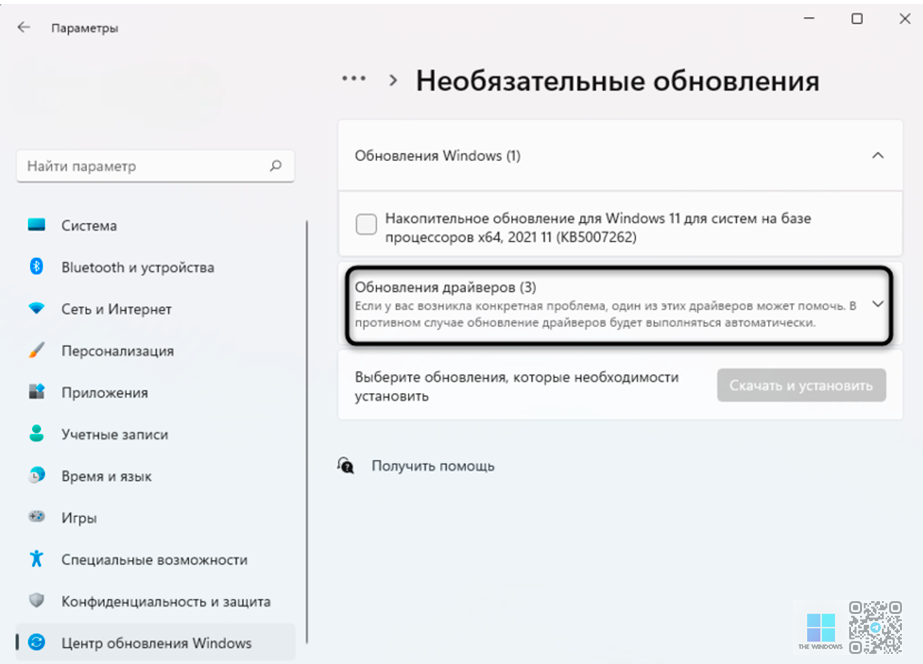The height and width of the screenshot is (664, 923).
Task: Click the System monitor icon
Action: [36, 225]
